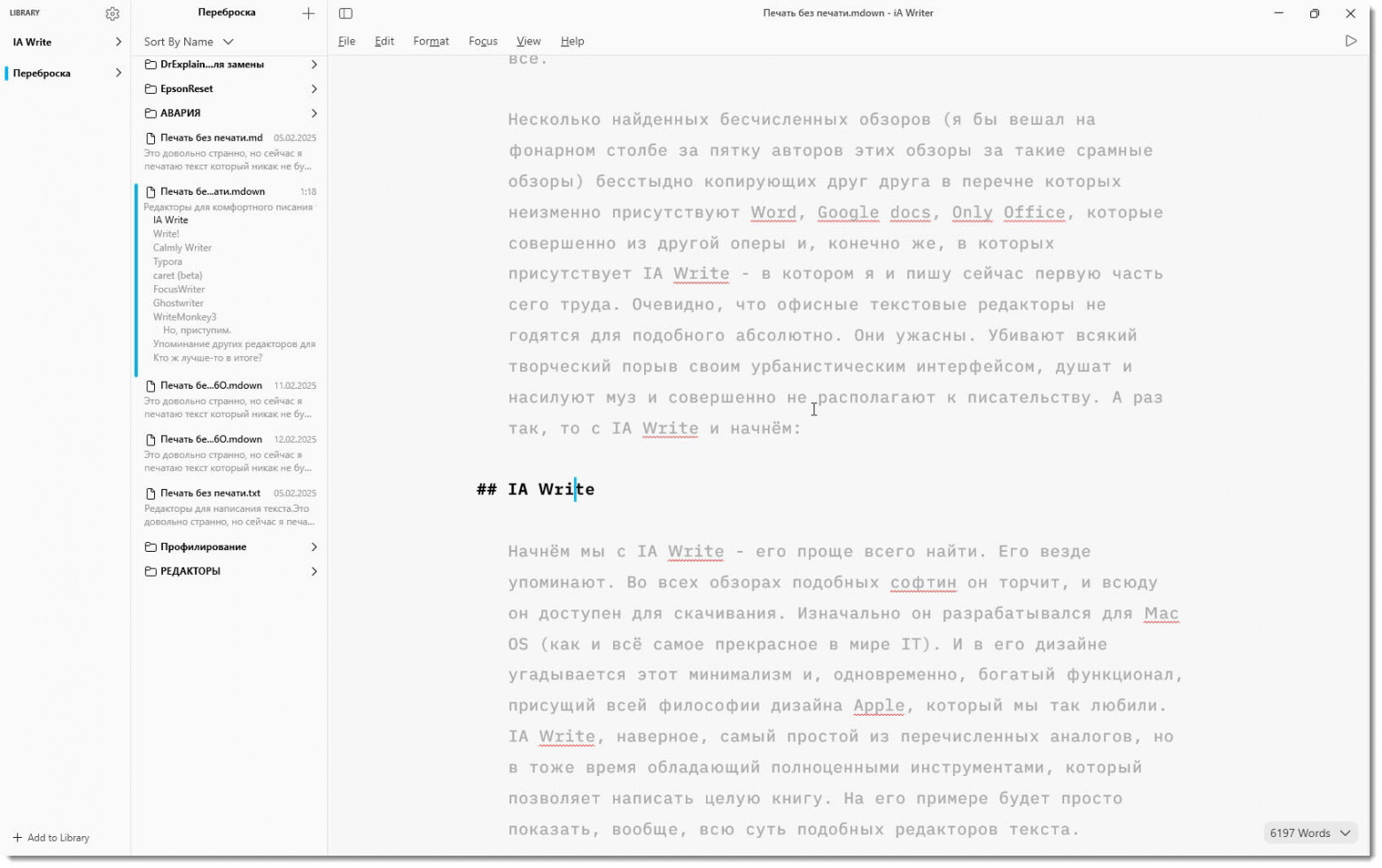Start preview with the play icon
This screenshot has height=868, width=1382.
pos(1350,41)
